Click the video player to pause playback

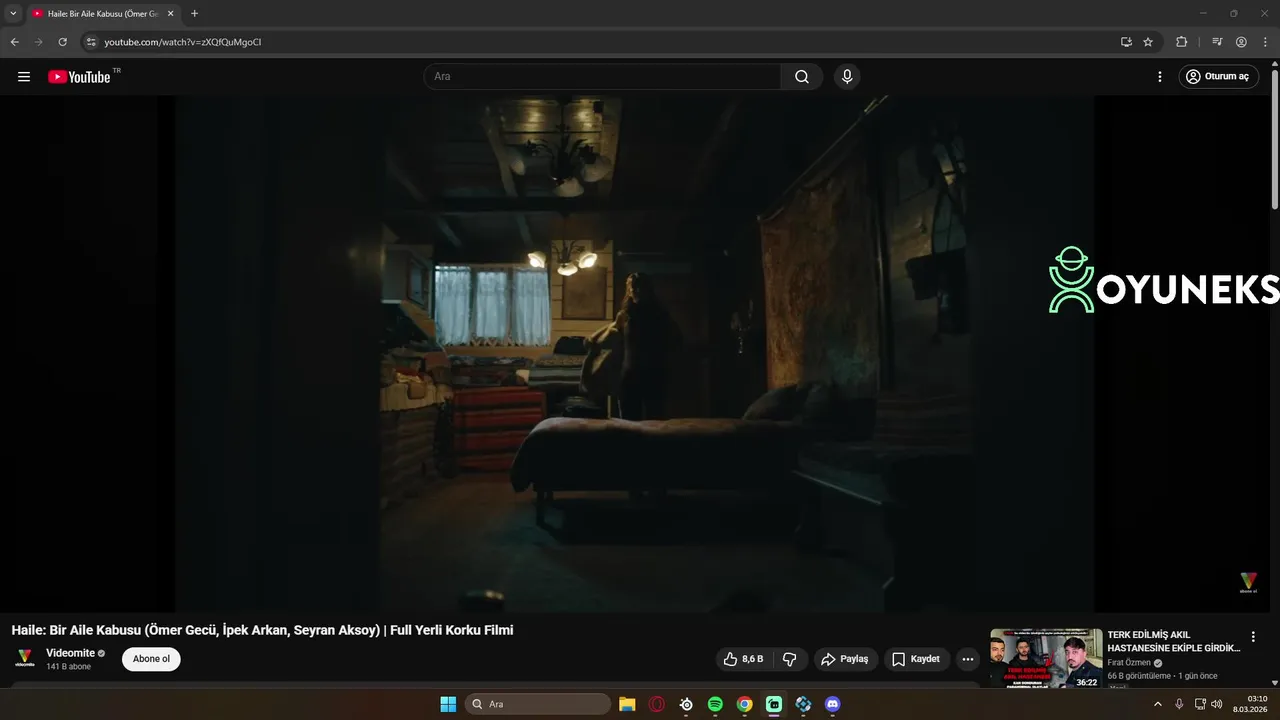[635, 353]
